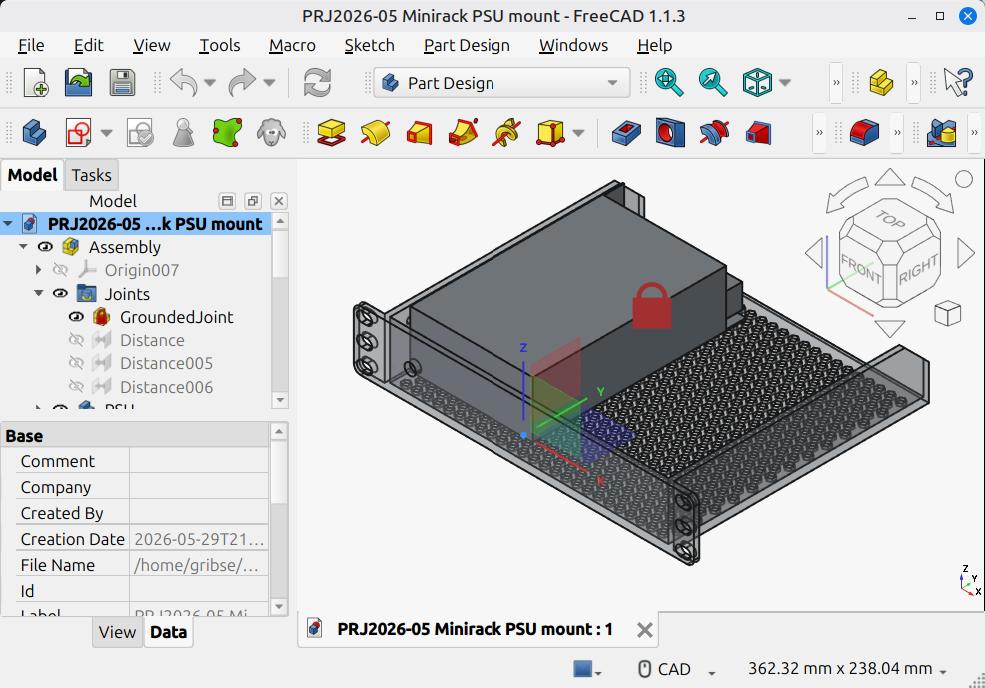The height and width of the screenshot is (688, 985).
Task: Open the dimensions unit dropdown in status bar
Action: pyautogui.click(x=847, y=669)
